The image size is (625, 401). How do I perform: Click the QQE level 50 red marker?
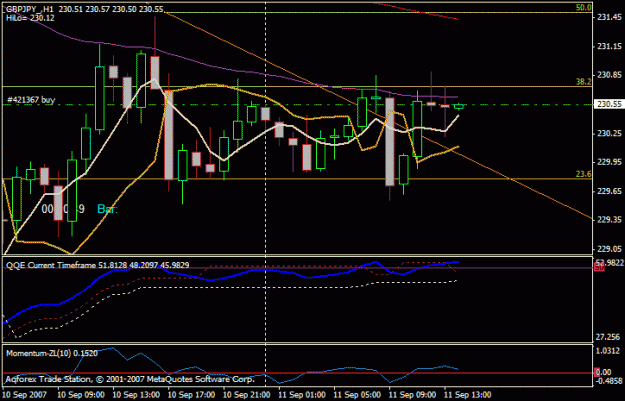599,267
